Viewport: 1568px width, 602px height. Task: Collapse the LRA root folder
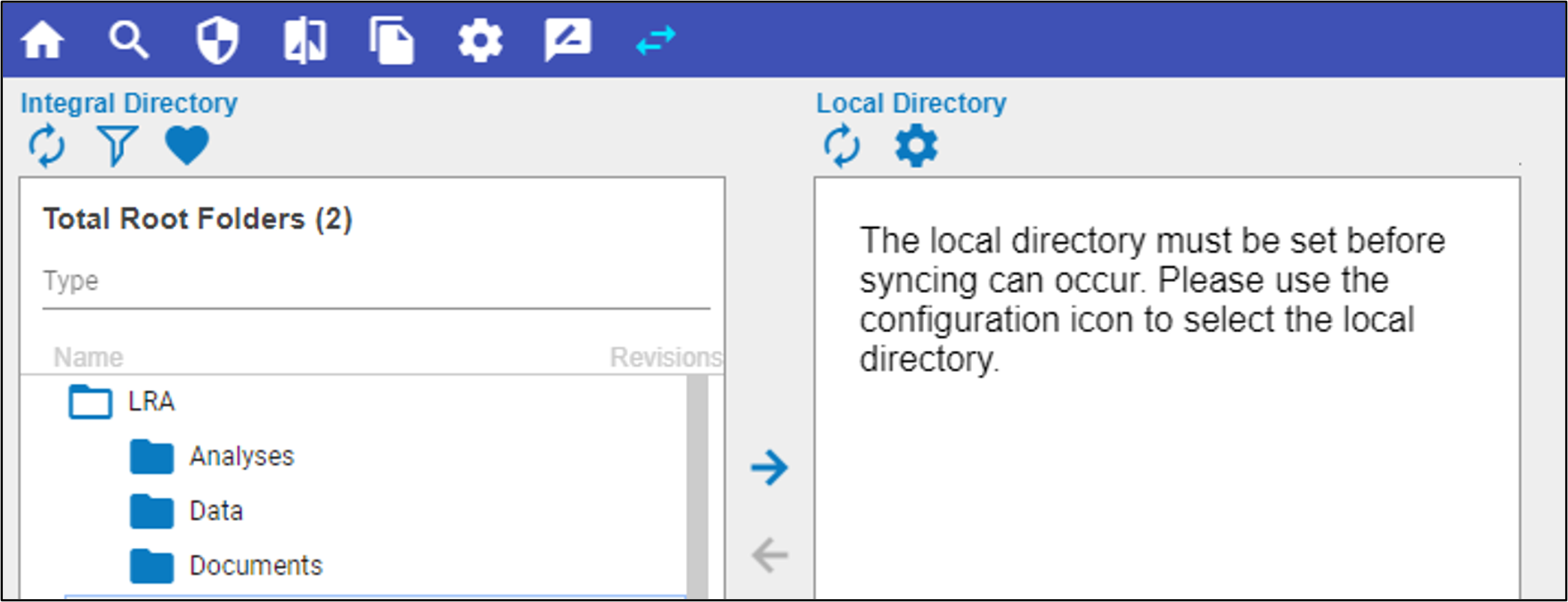(90, 402)
